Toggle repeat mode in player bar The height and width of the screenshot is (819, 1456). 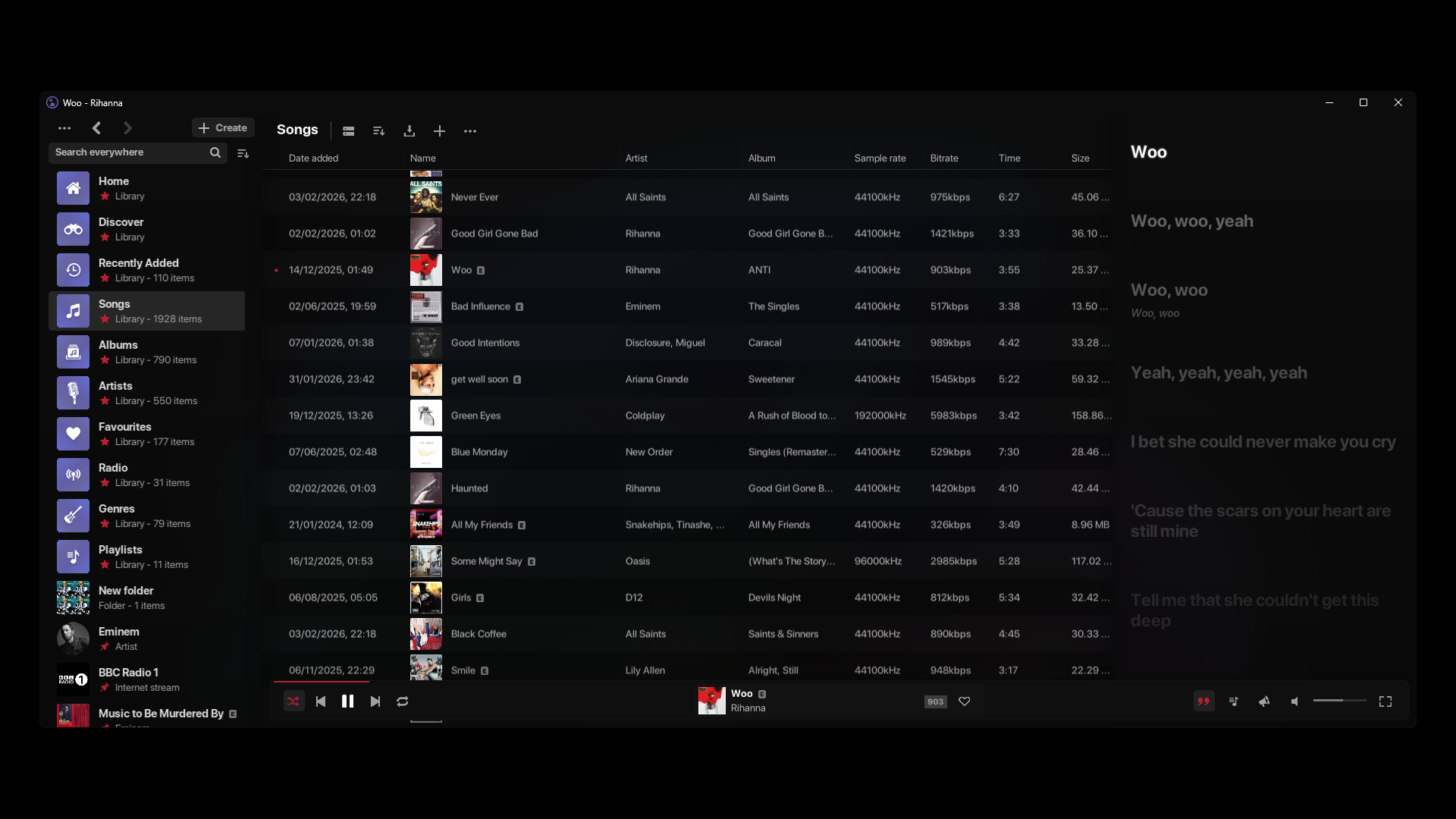[x=403, y=701]
